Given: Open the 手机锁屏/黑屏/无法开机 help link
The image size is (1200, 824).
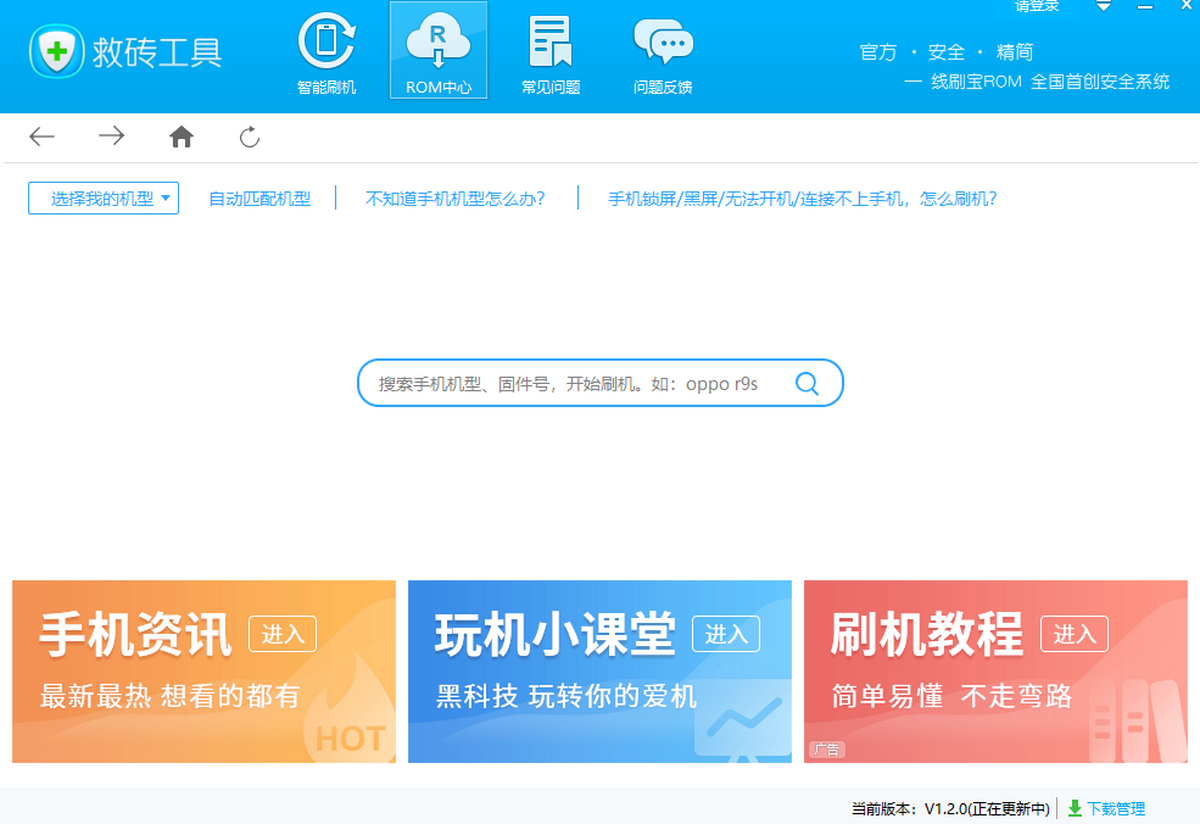Looking at the screenshot, I should pos(803,198).
